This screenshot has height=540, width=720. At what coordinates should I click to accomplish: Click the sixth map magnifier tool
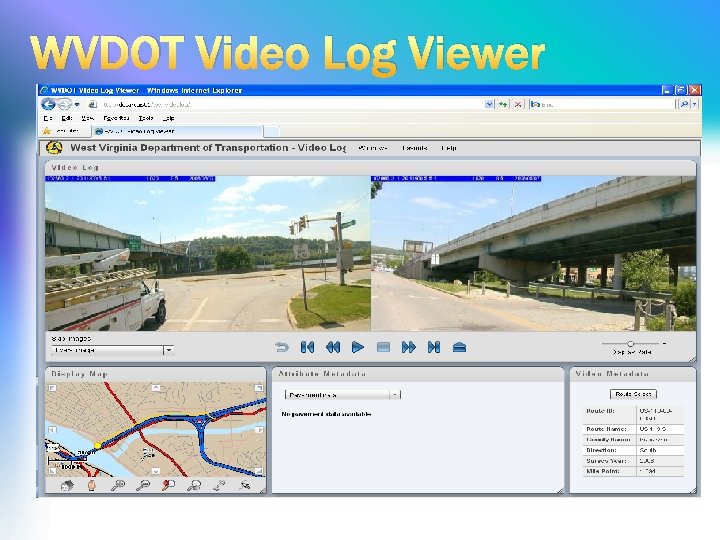pos(194,485)
